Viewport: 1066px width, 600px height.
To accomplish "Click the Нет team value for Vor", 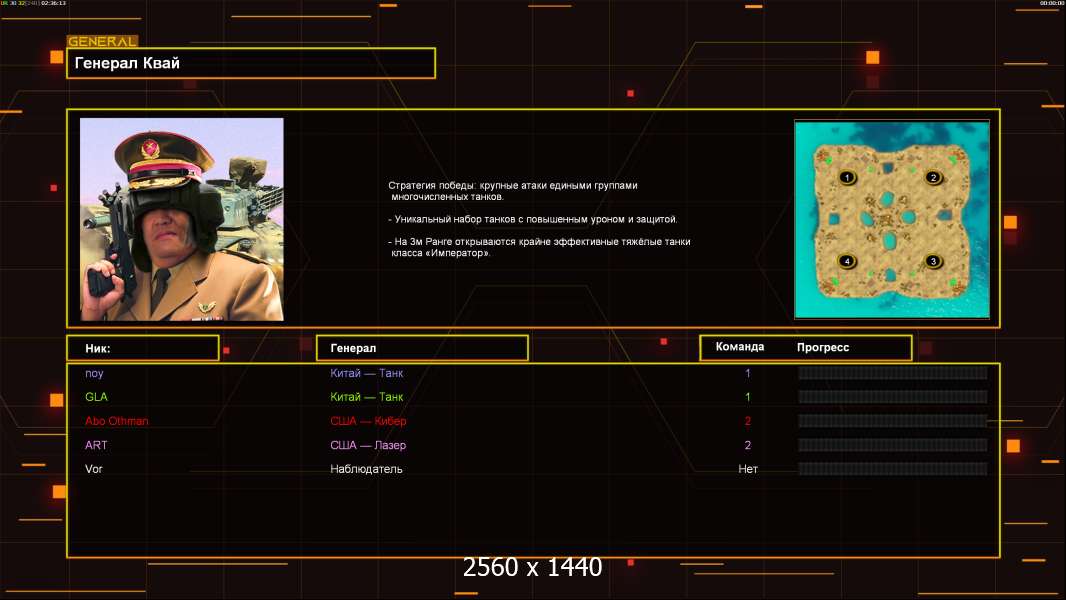I will (x=748, y=469).
